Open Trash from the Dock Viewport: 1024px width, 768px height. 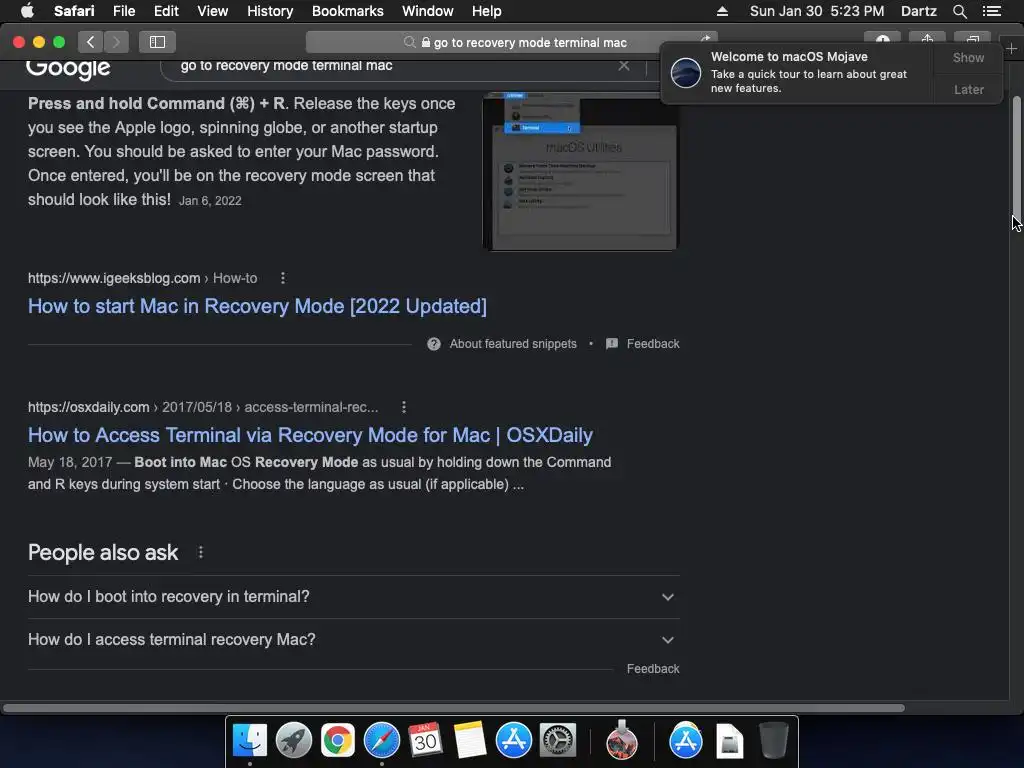click(x=773, y=741)
